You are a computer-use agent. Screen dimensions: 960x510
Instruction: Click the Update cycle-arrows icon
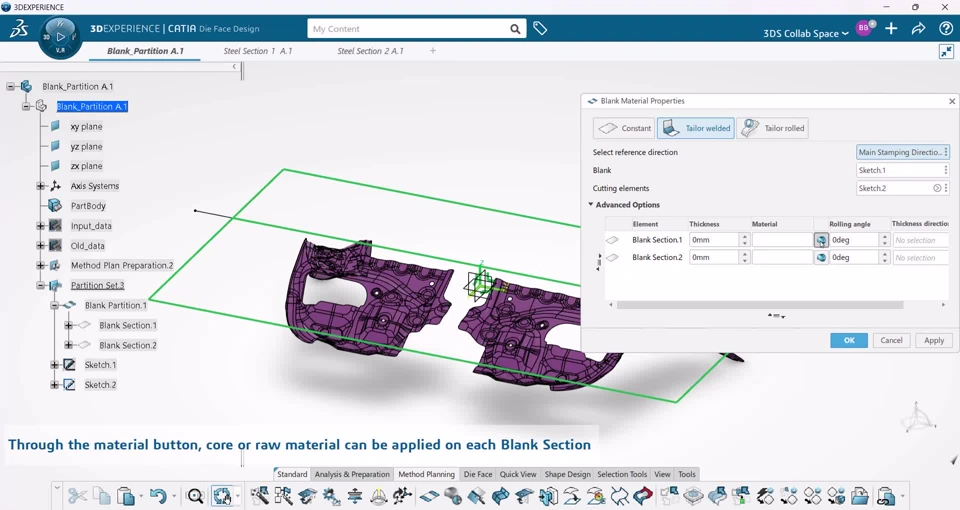click(222, 495)
